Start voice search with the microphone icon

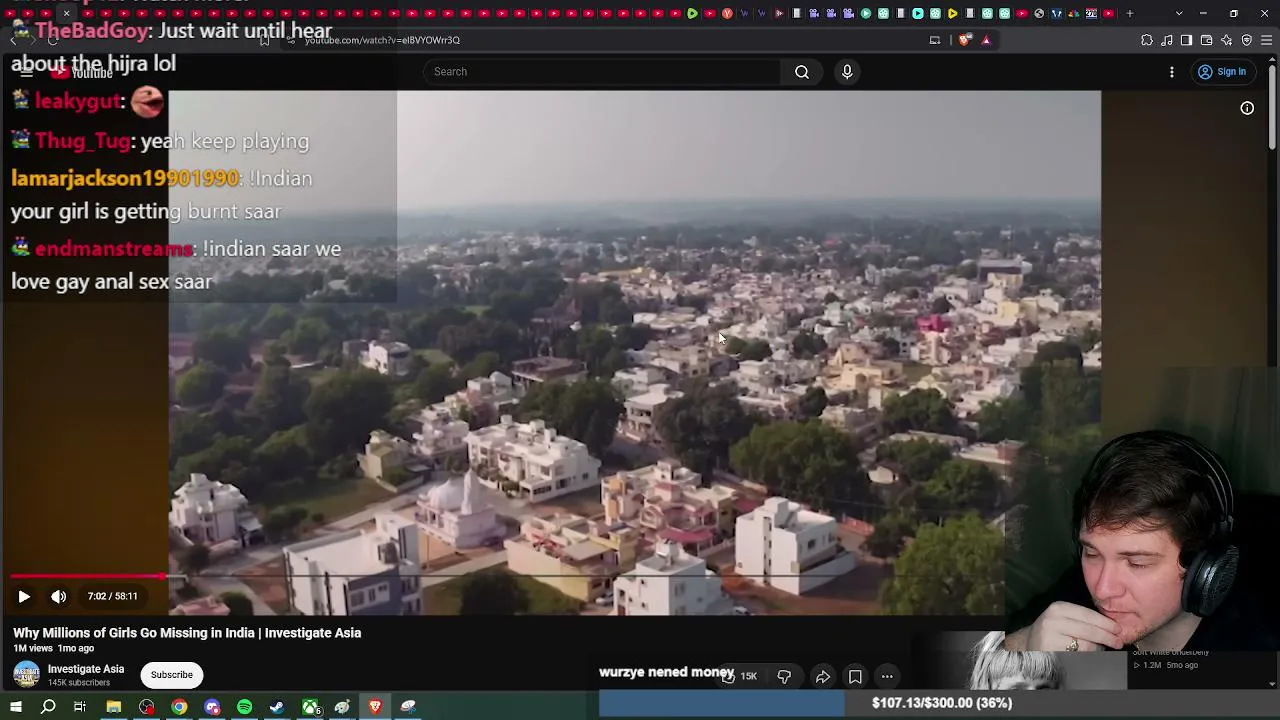coord(847,72)
